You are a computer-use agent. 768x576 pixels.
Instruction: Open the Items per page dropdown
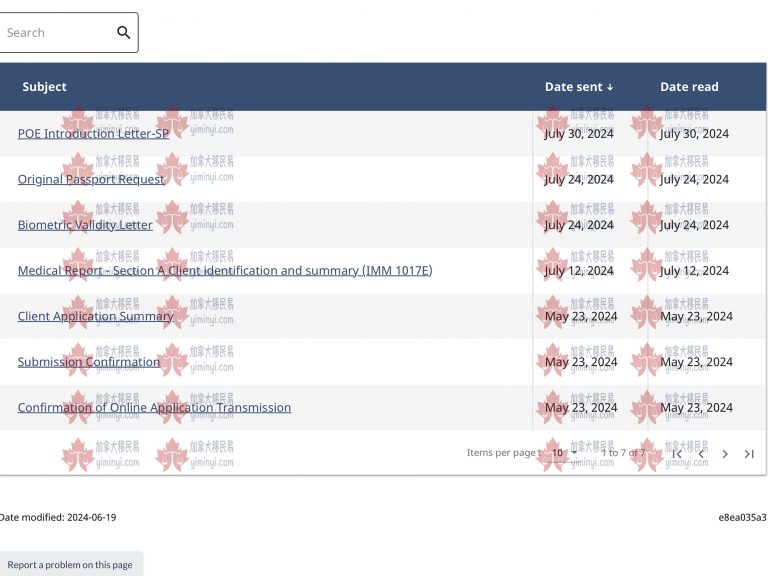click(565, 453)
